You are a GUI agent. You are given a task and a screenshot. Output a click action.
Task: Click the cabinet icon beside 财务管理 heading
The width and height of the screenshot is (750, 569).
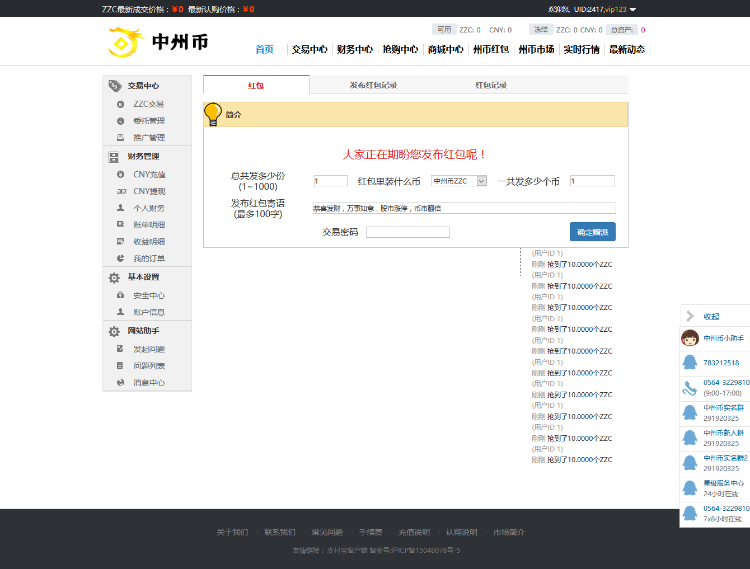tap(114, 157)
